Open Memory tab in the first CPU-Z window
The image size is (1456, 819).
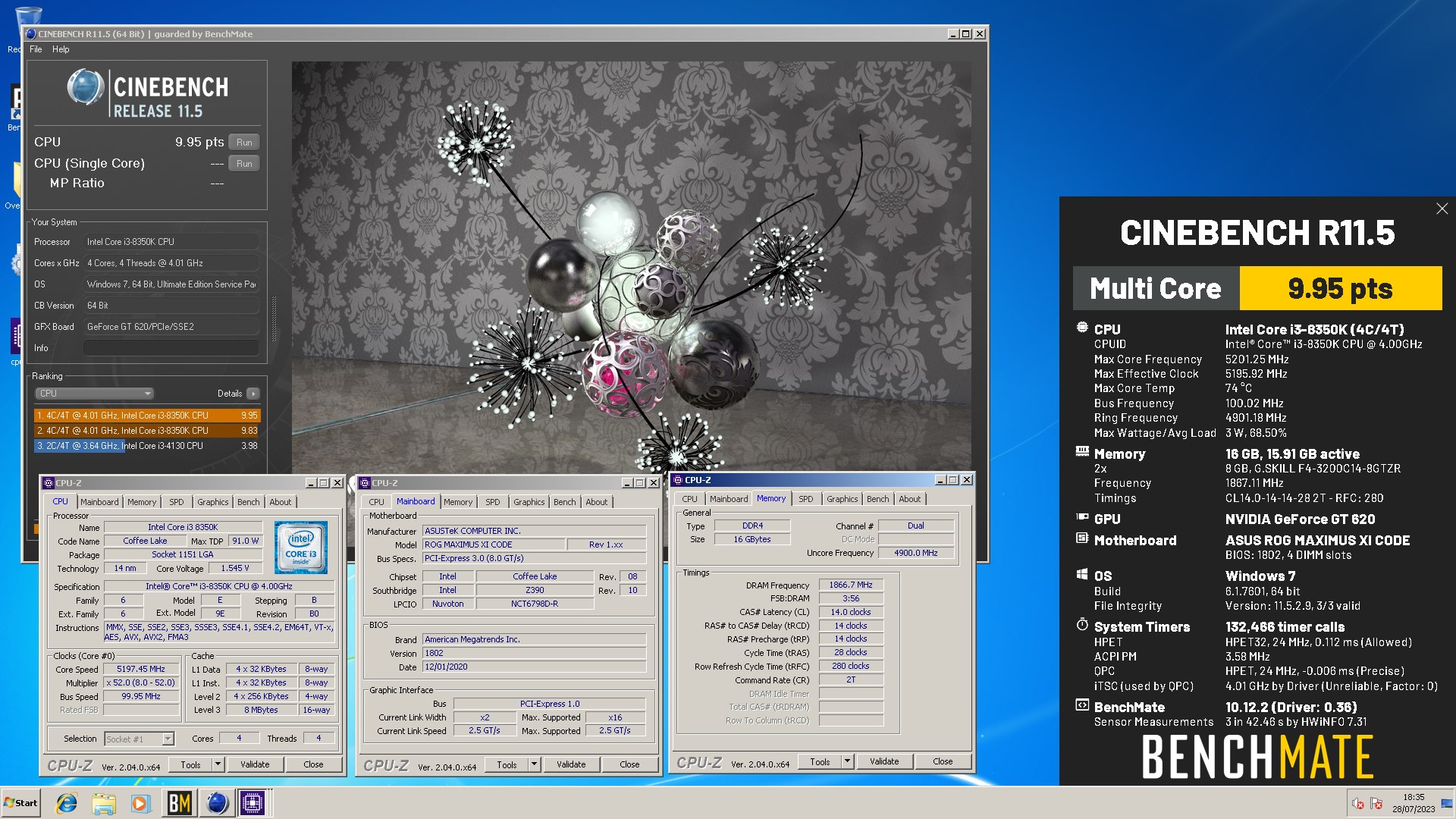point(142,502)
